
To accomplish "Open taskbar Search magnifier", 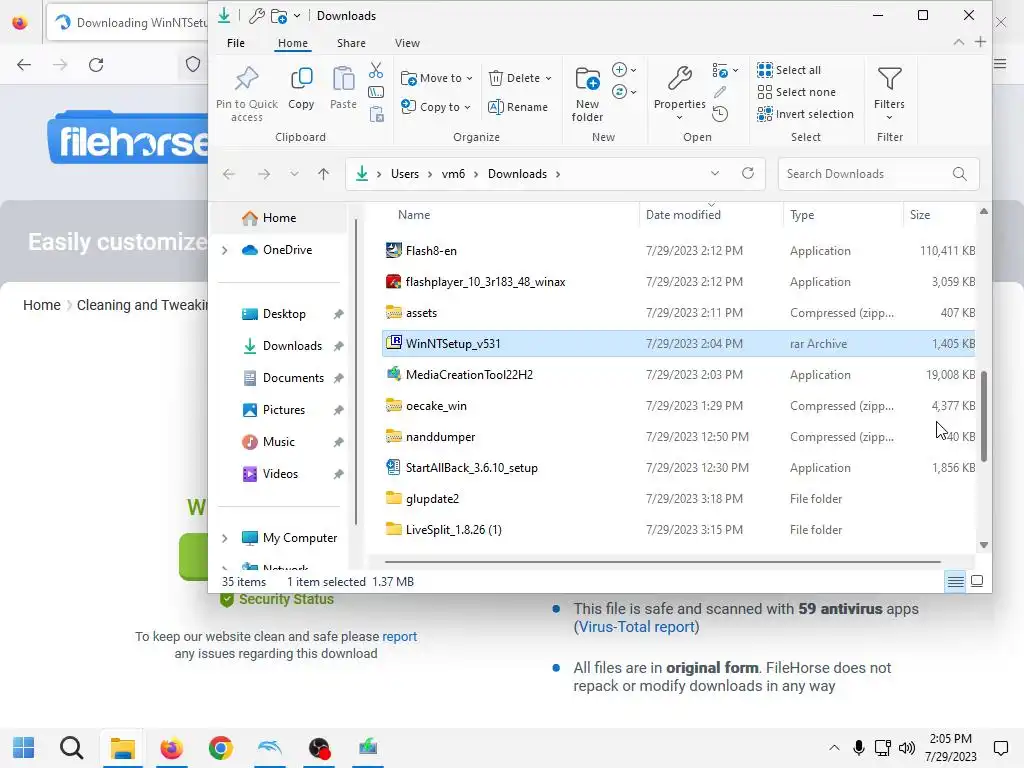I will tap(72, 747).
